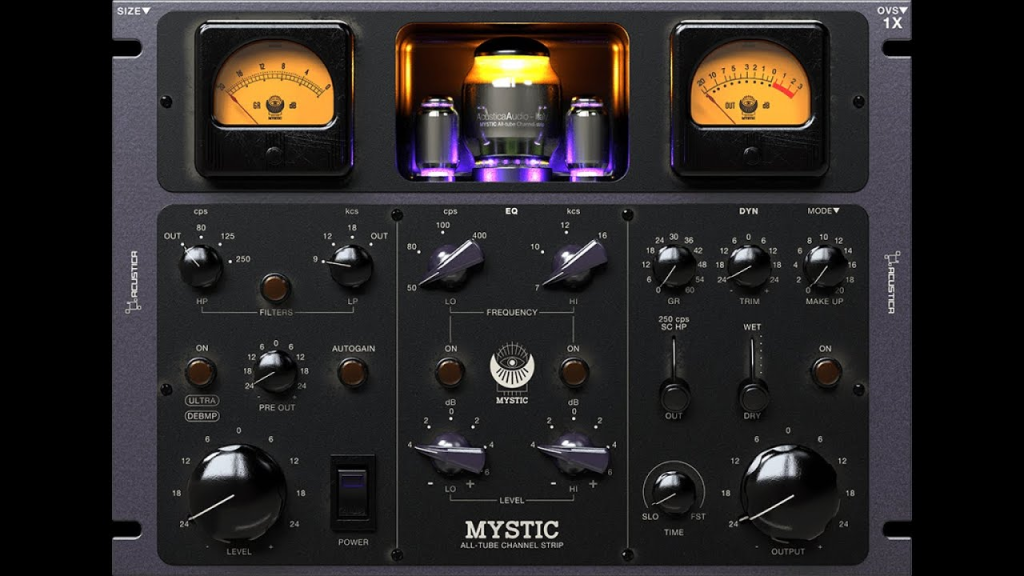The image size is (1024, 576).
Task: Click the DYN TRIM knob
Action: tap(749, 266)
